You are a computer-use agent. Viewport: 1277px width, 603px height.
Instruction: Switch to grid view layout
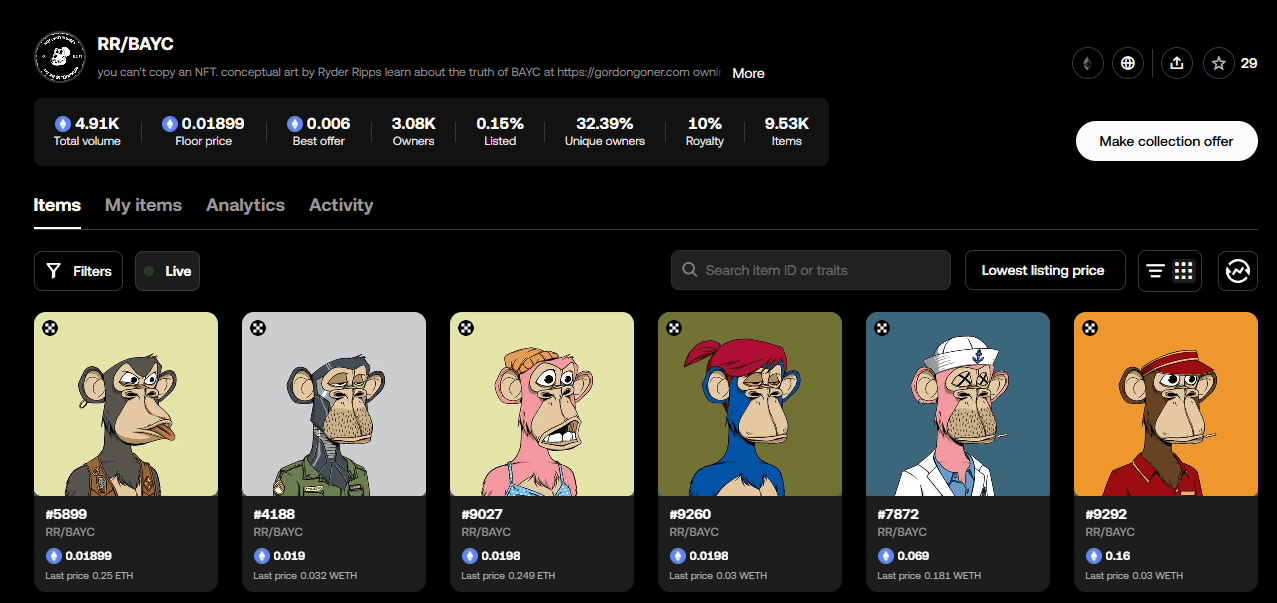coord(1184,271)
